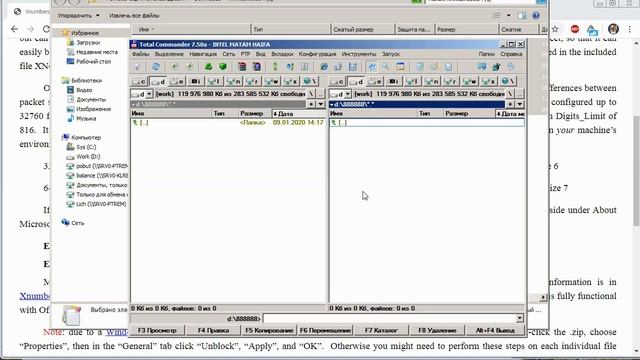Open Network Neighborhood button in left drive bar
Viewport: 640px width, 360px height.
click(x=310, y=82)
